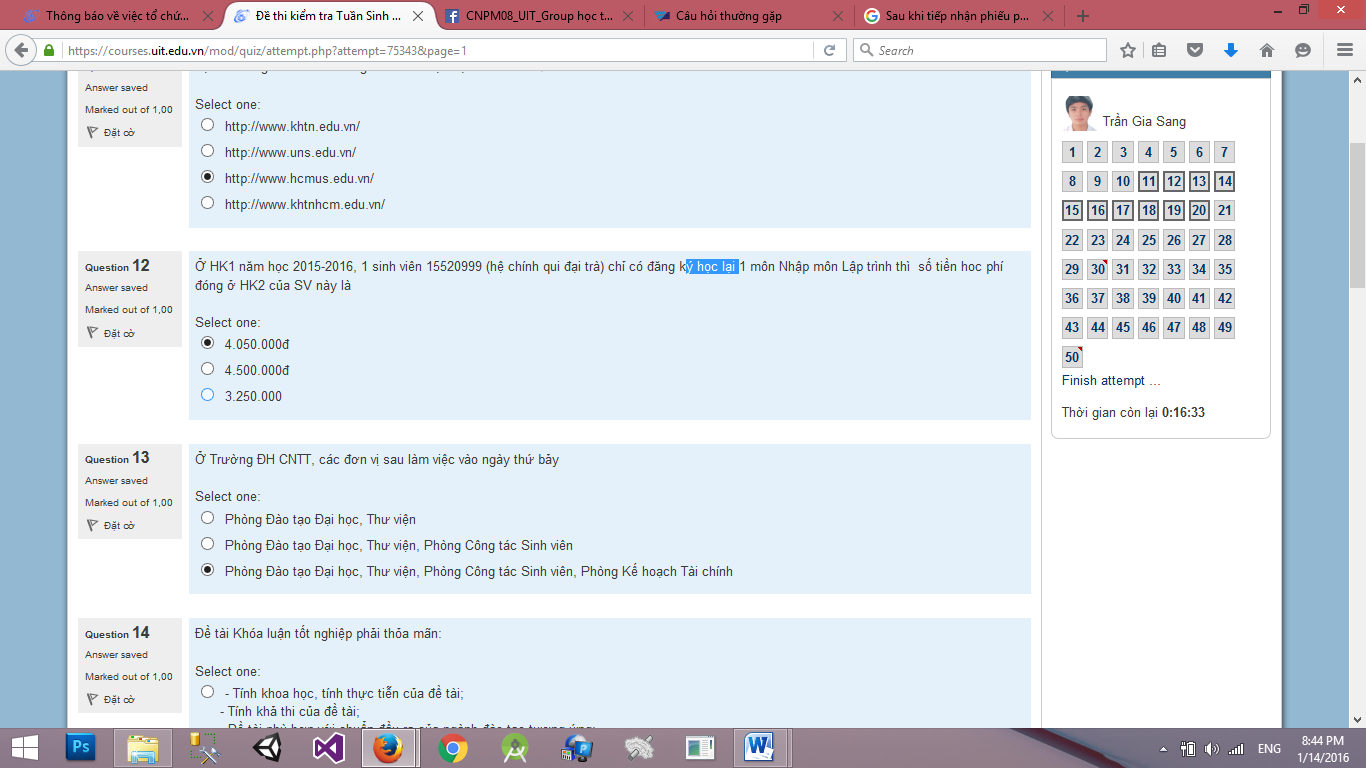
Task: Start a Firefox Hello conversation
Action: (x=1303, y=49)
